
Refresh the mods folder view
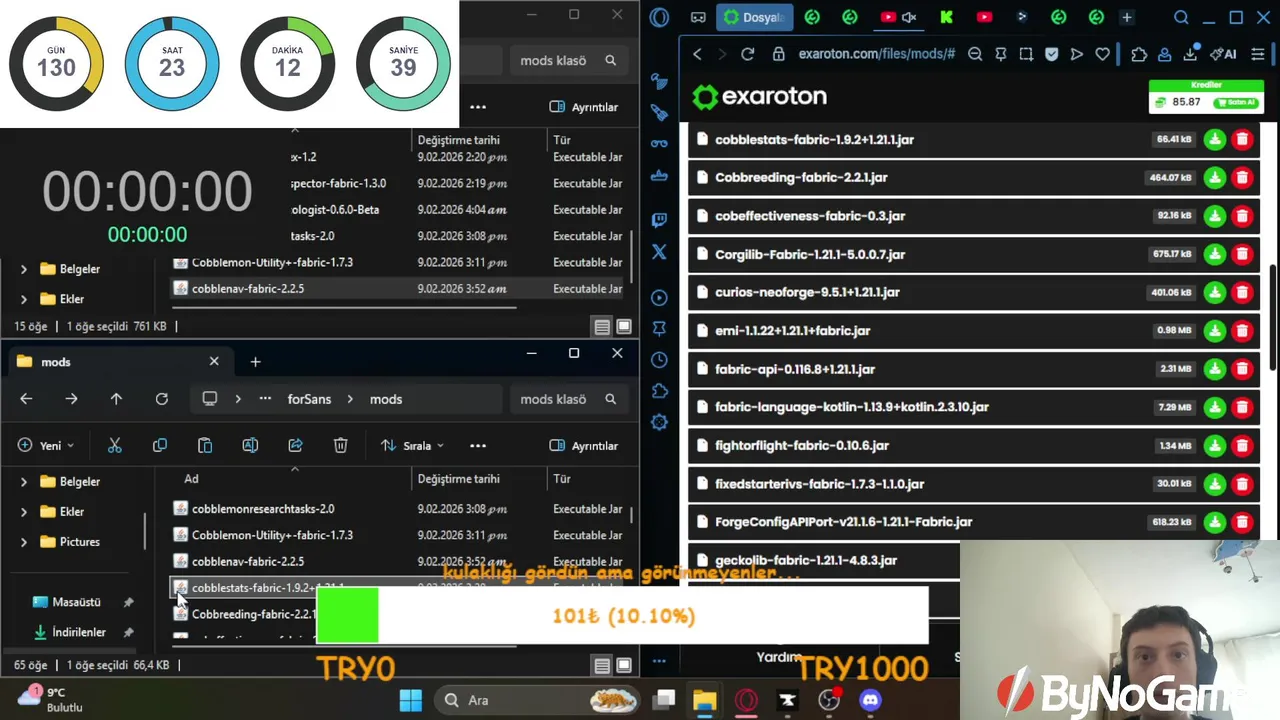tap(161, 399)
